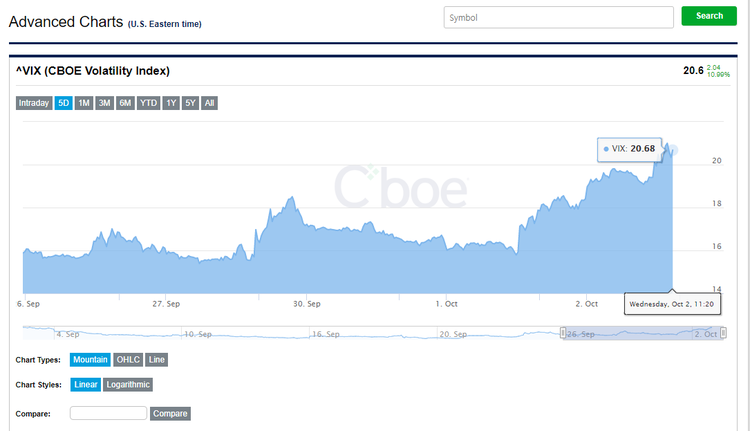Click the y-axis value 18
The width and height of the screenshot is (750, 431).
tap(717, 203)
